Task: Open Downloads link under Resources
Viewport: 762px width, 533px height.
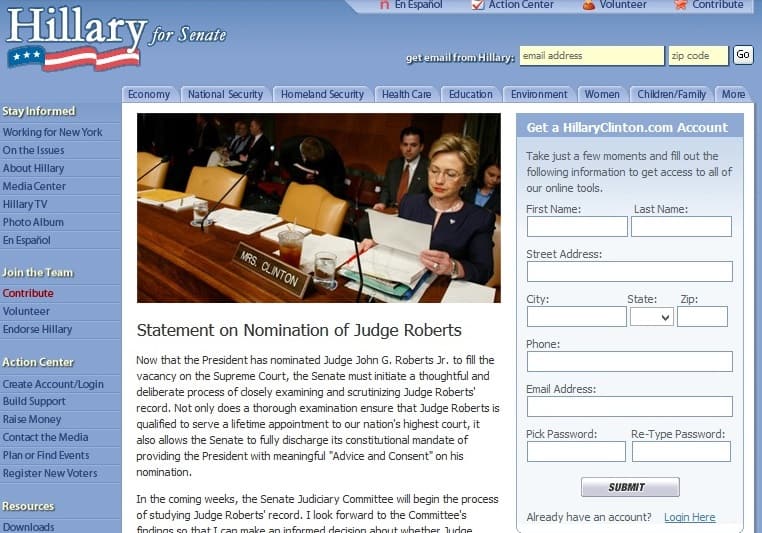Action: click(x=29, y=527)
